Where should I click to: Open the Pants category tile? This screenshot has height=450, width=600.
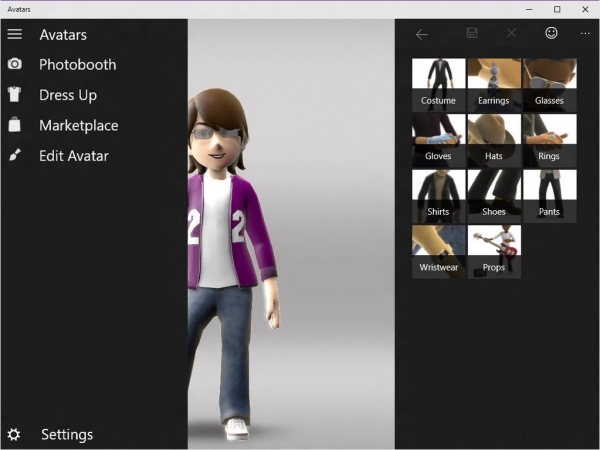[549, 196]
